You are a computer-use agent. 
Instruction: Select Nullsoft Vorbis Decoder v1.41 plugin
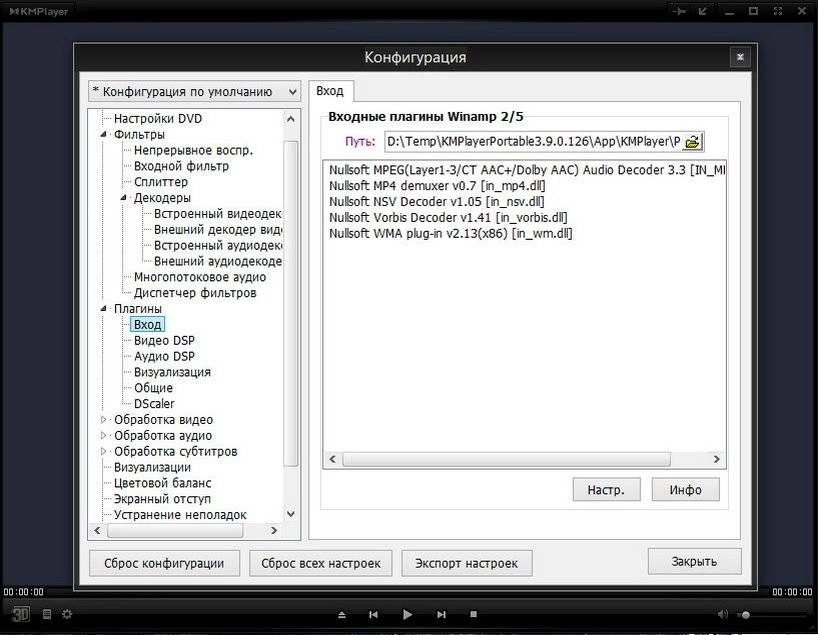coord(448,217)
